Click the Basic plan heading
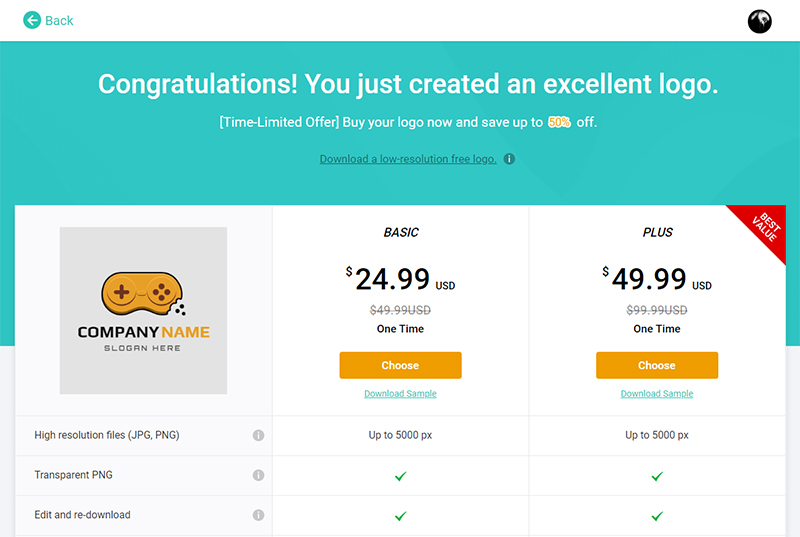 click(401, 232)
